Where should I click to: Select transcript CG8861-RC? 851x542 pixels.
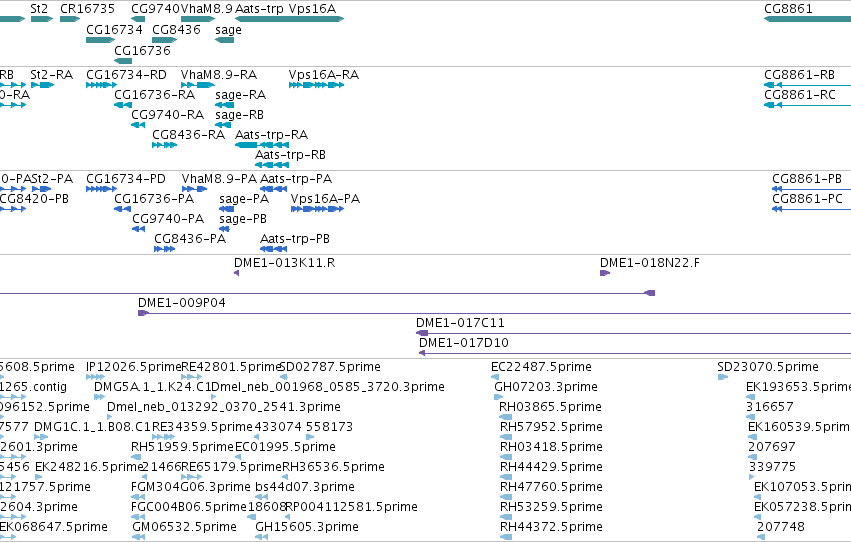pos(808,105)
